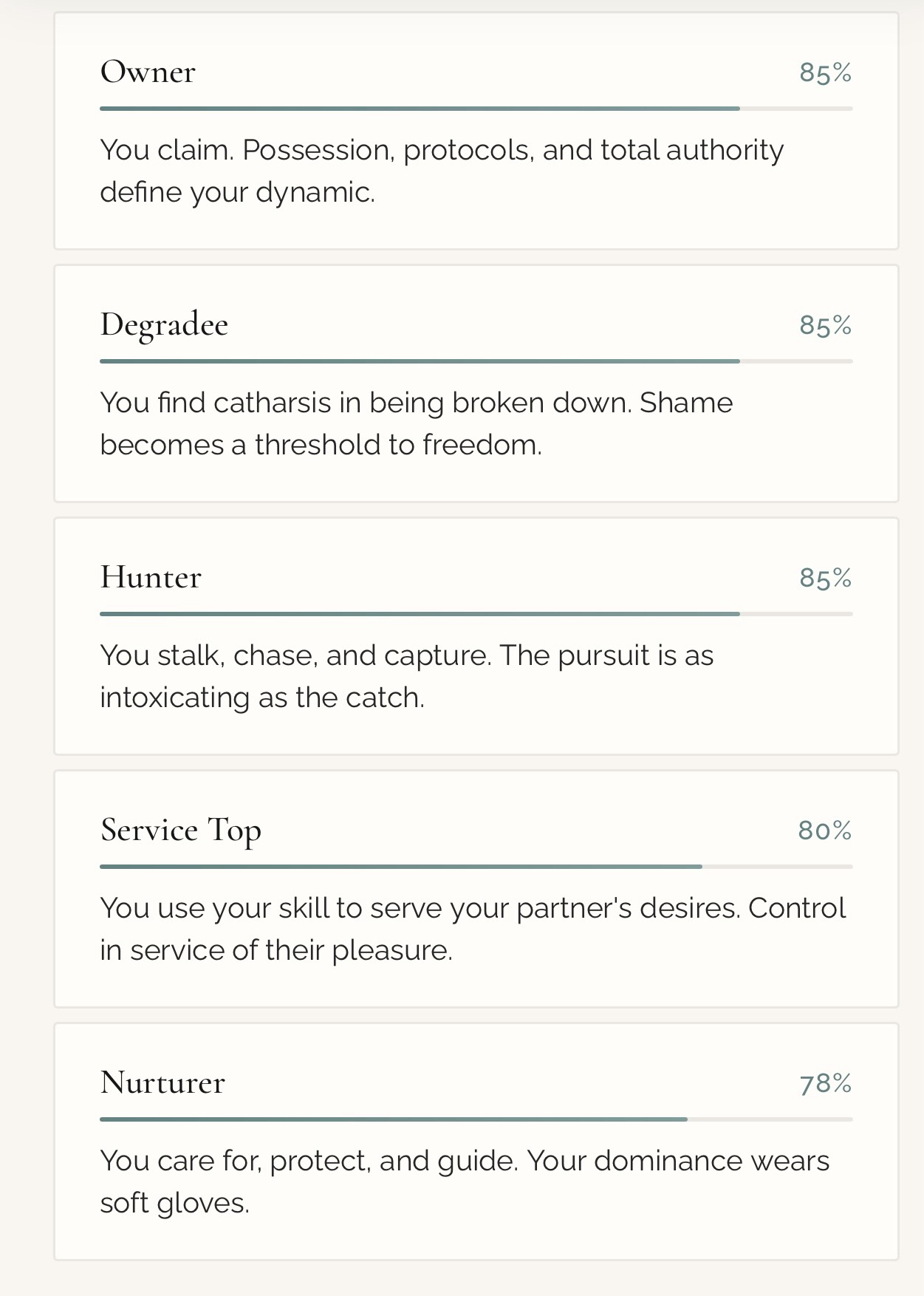This screenshot has height=1296, width=924.
Task: Select the Owner description text
Action: click(x=441, y=171)
